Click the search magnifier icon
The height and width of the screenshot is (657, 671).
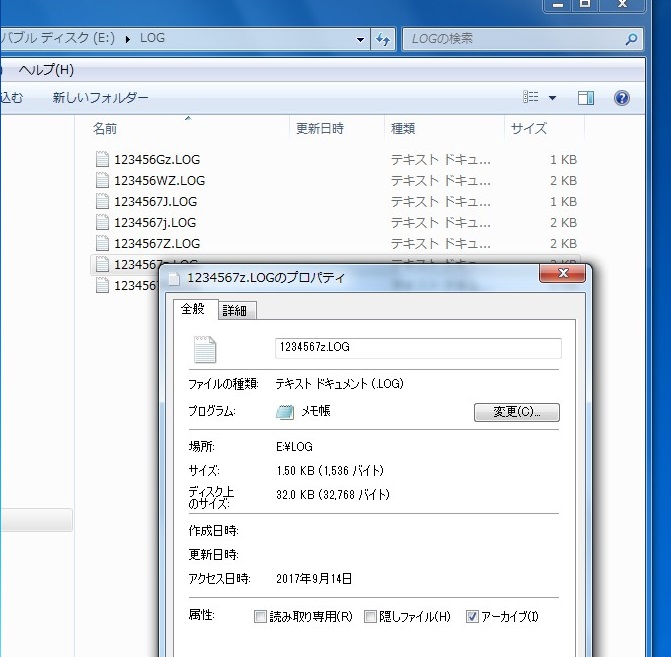point(631,40)
